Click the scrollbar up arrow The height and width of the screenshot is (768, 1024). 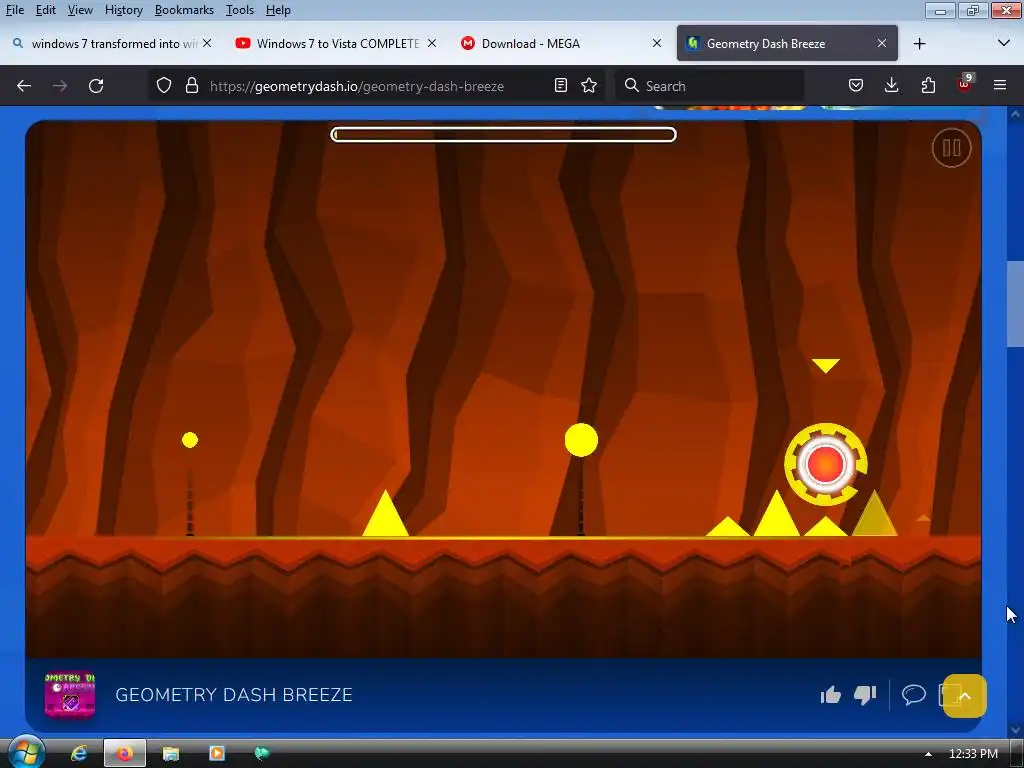(x=1016, y=114)
